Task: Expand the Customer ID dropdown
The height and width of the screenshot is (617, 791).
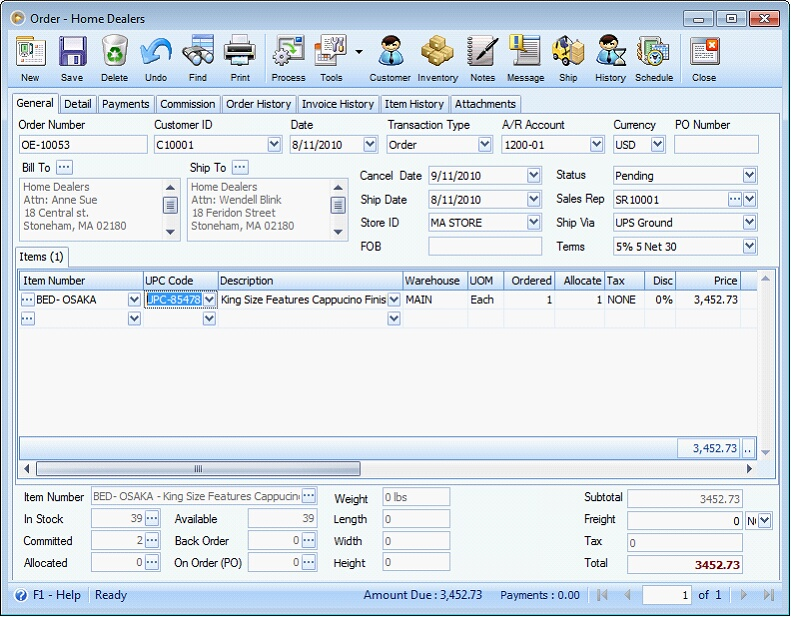Action: (274, 145)
